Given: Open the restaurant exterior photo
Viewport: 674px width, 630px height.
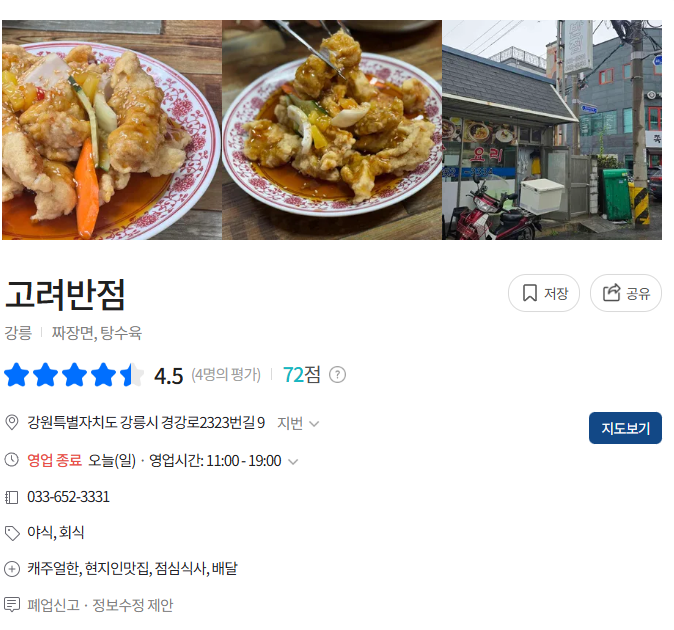Looking at the screenshot, I should (552, 130).
